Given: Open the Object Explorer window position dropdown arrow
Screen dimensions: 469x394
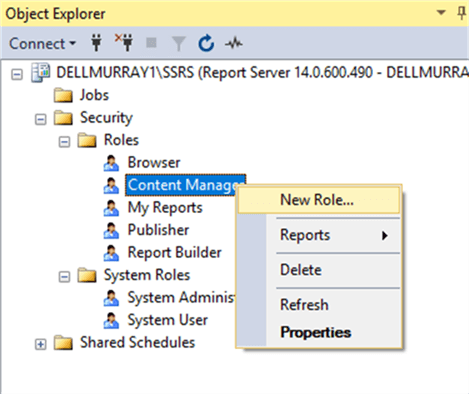Looking at the screenshot, I should [x=441, y=13].
